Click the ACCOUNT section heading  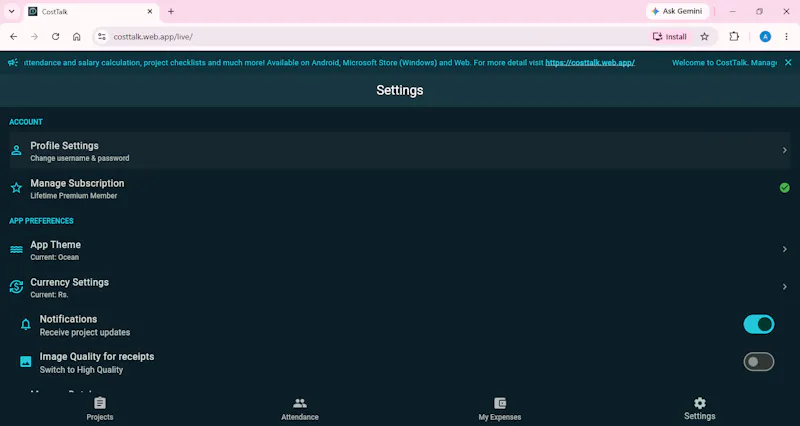[26, 122]
